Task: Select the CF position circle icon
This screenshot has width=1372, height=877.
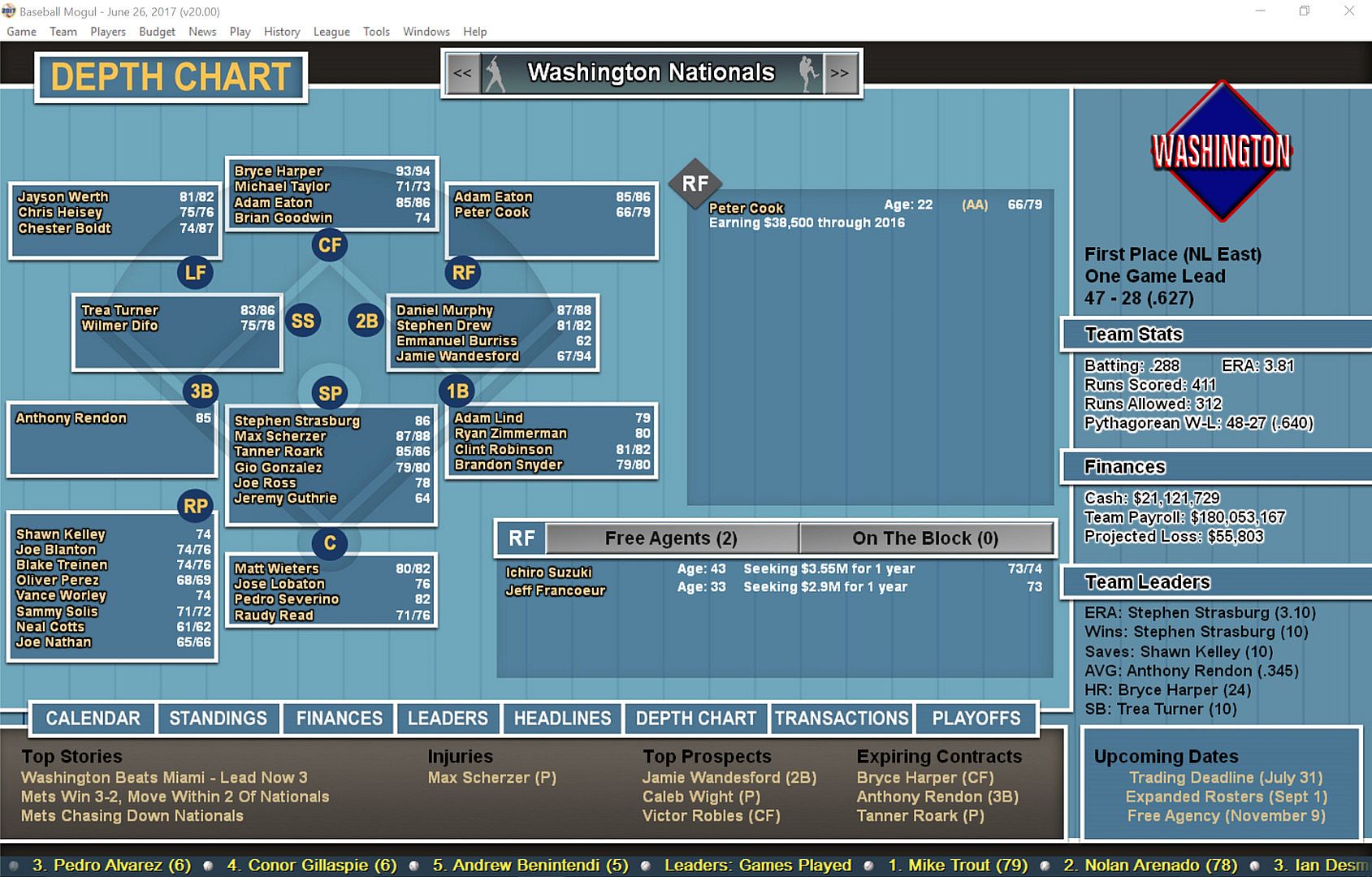Action: [330, 244]
